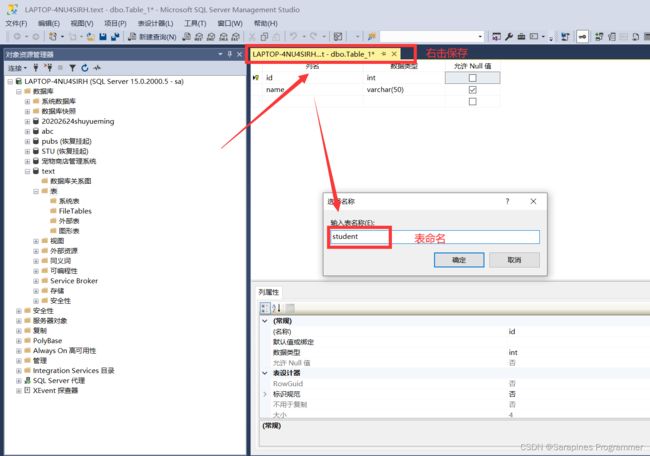Expand the abc database node
The width and height of the screenshot is (650, 456).
(x=27, y=131)
